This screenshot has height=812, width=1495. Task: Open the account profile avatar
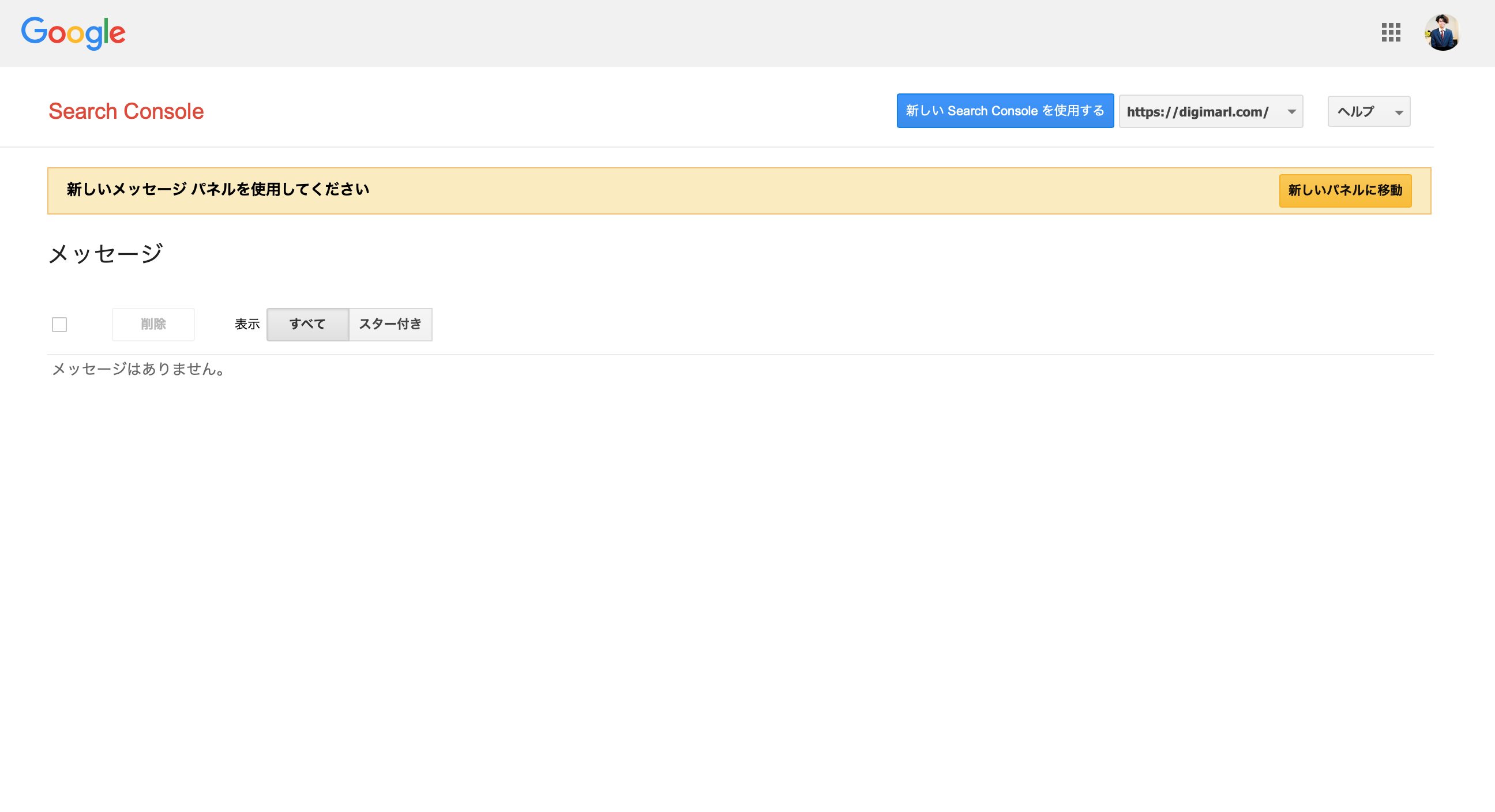1441,32
